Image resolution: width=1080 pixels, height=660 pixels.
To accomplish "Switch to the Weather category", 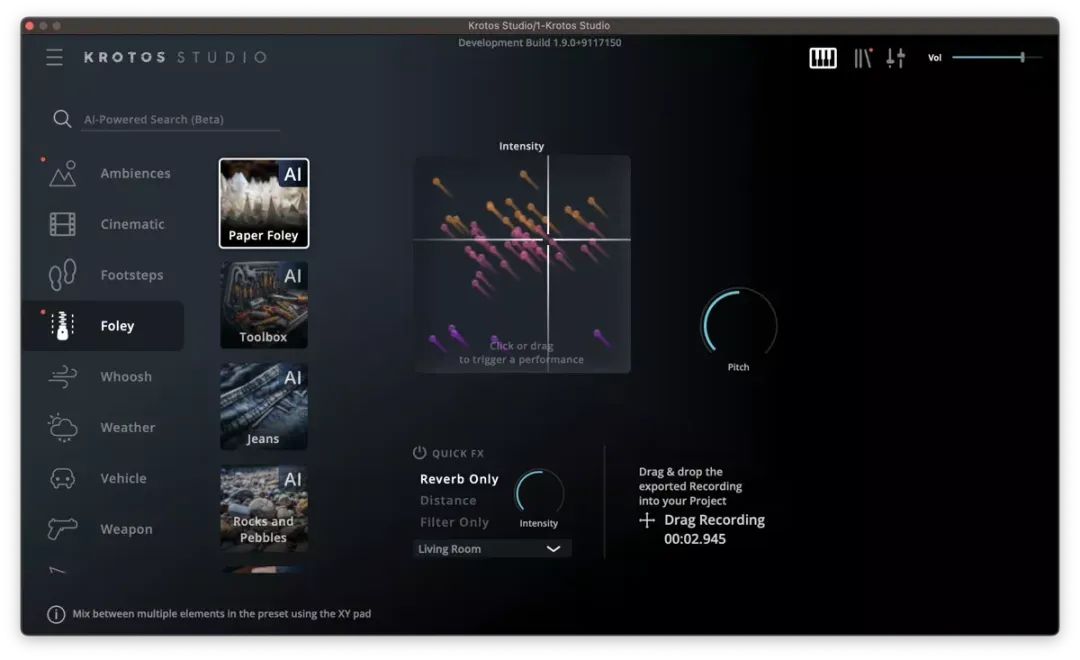I will (x=127, y=428).
